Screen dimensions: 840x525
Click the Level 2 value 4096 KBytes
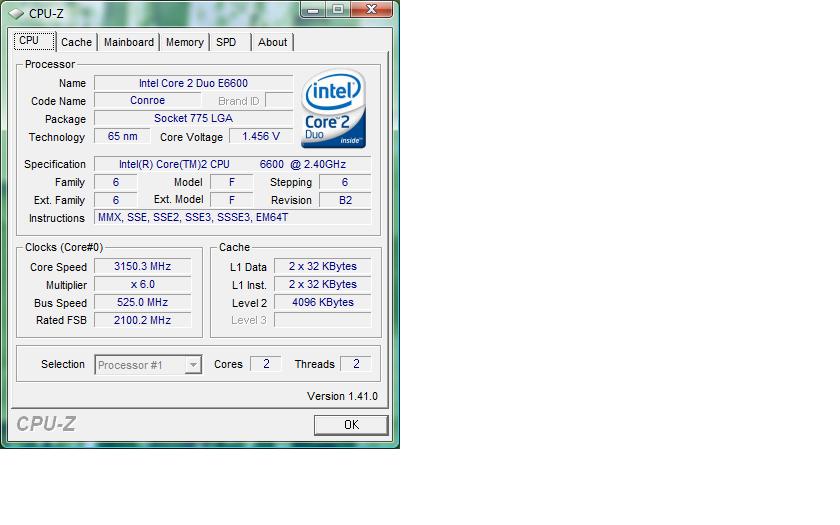322,302
